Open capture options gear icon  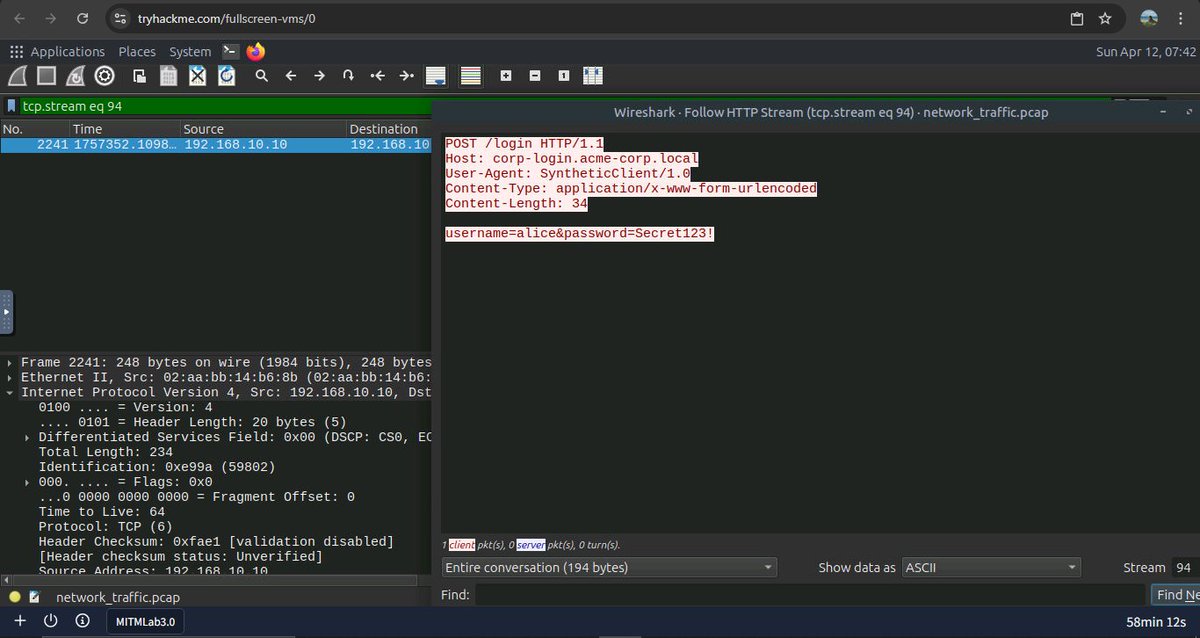[104, 76]
